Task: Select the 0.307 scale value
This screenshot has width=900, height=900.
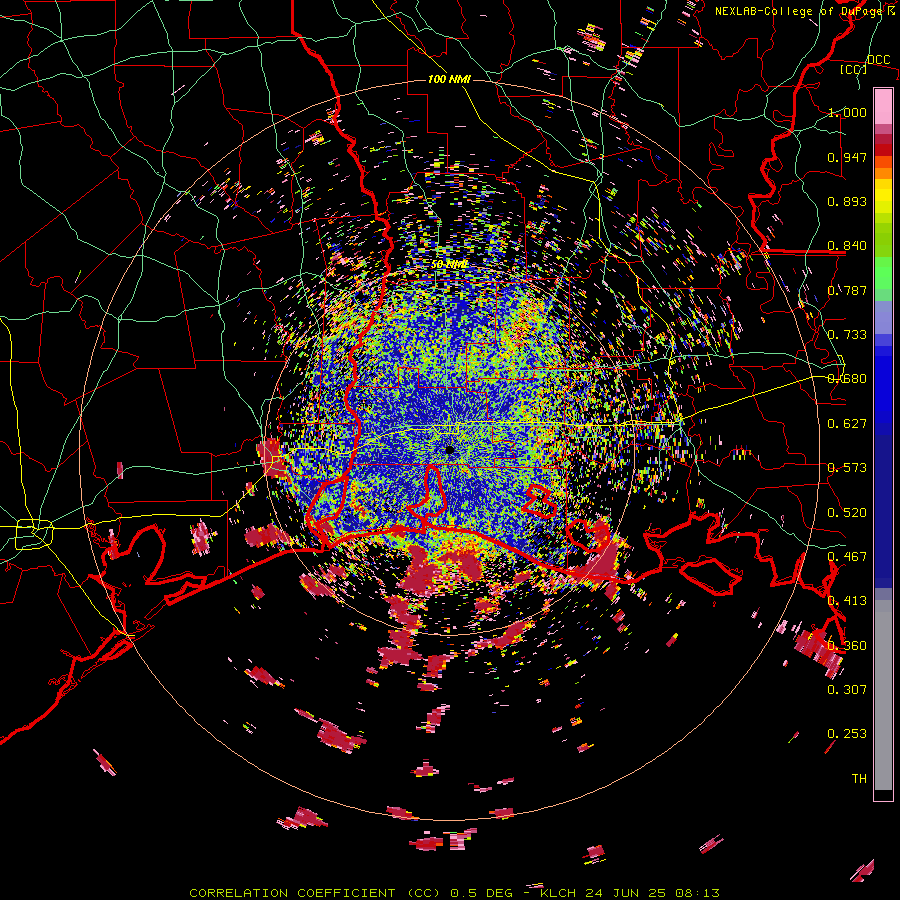Action: [847, 690]
